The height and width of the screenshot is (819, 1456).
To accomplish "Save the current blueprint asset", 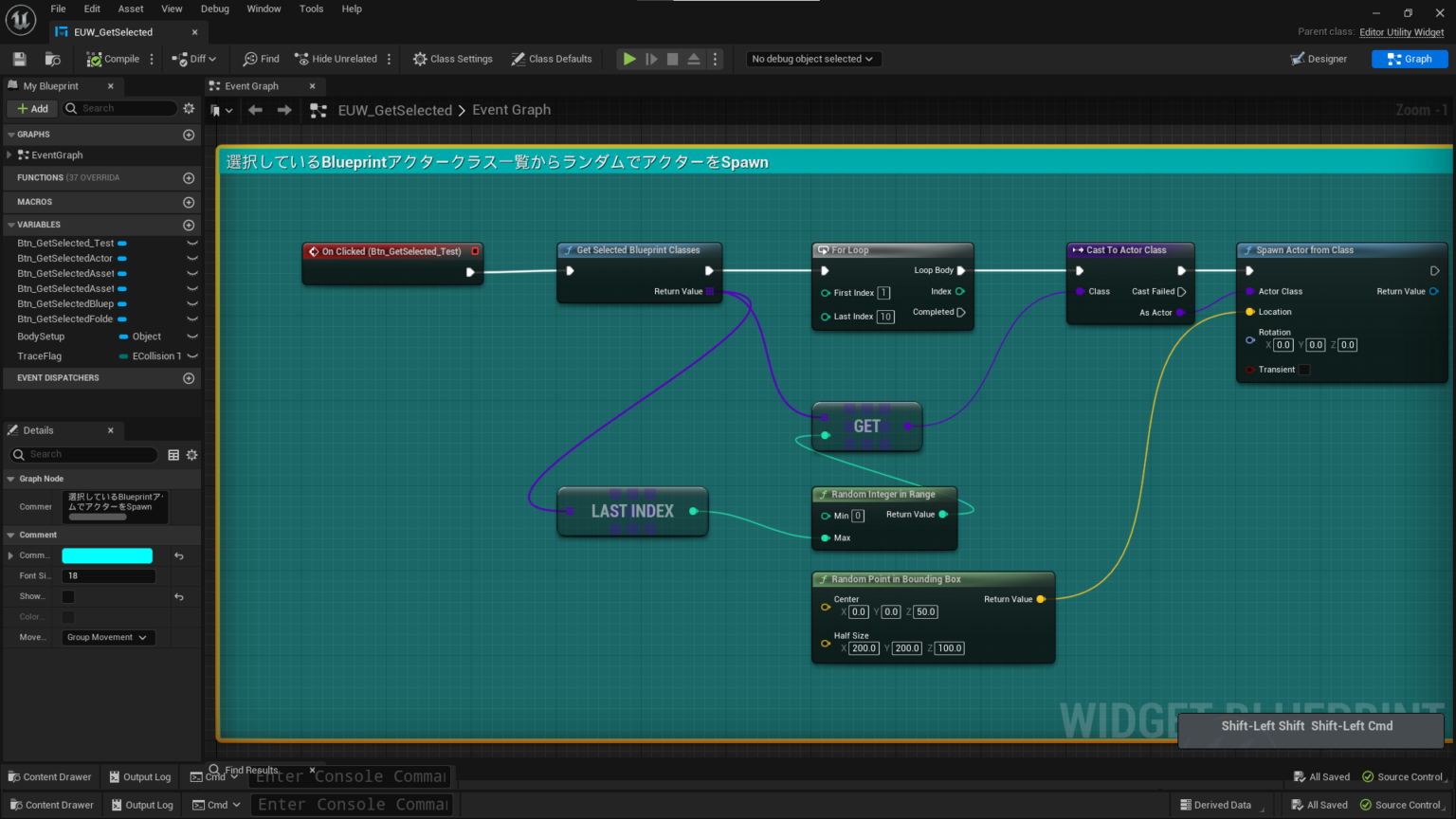I will click(x=18, y=59).
